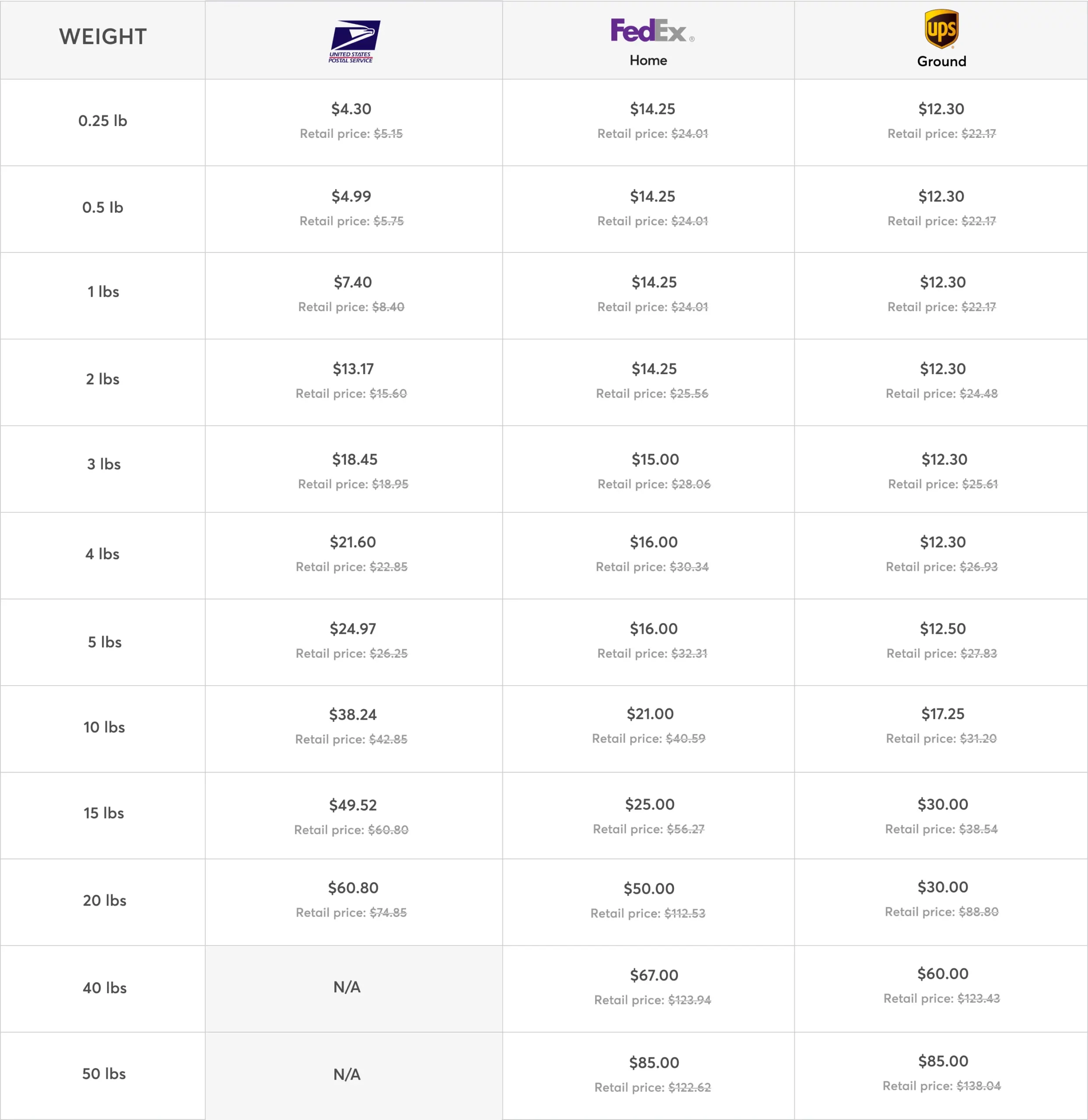Click the N/A cell in 50 lbs row
1088x1120 pixels.
pyautogui.click(x=347, y=1074)
